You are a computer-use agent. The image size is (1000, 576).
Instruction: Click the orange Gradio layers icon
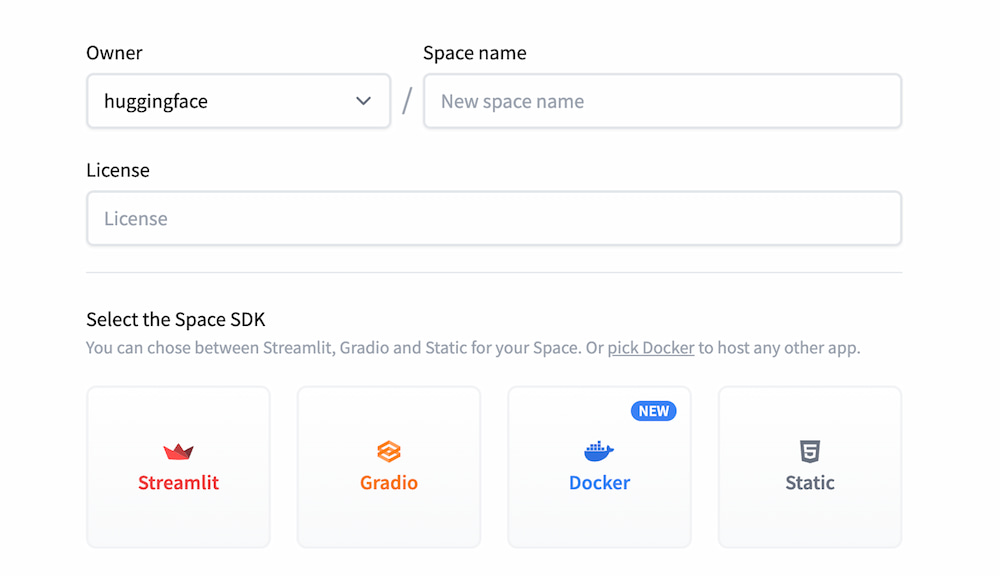coord(388,452)
